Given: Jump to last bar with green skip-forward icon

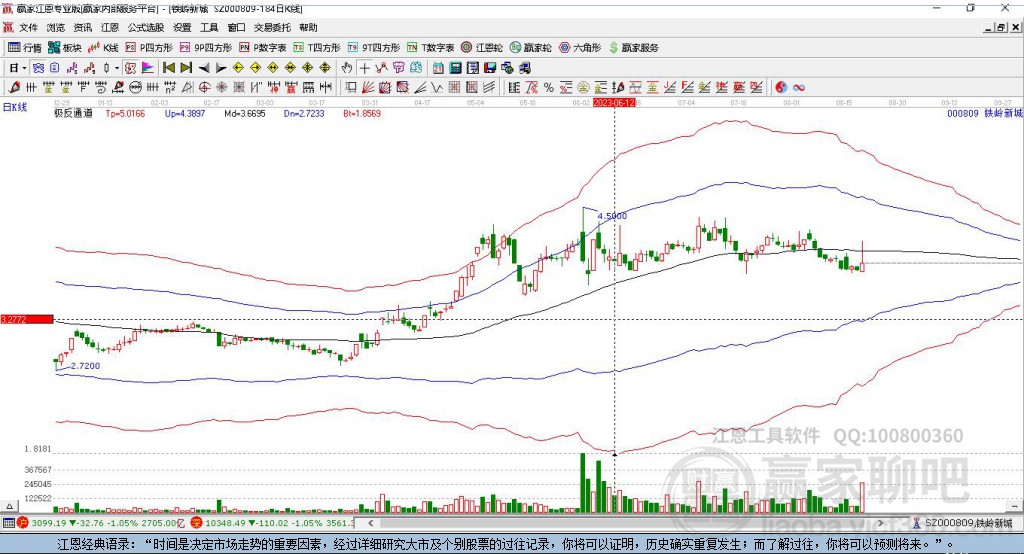Looking at the screenshot, I should click(x=186, y=68).
